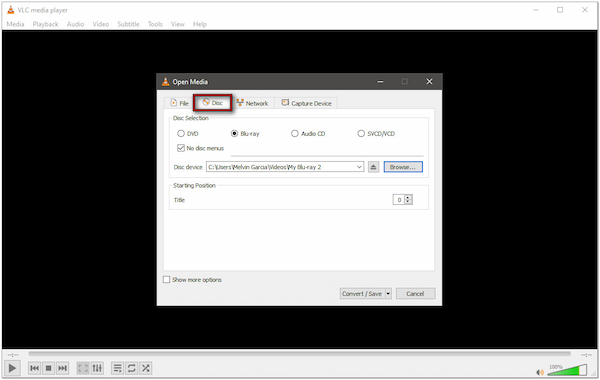Mute audio via speaker icon
The width and height of the screenshot is (600, 380).
[x=540, y=372]
